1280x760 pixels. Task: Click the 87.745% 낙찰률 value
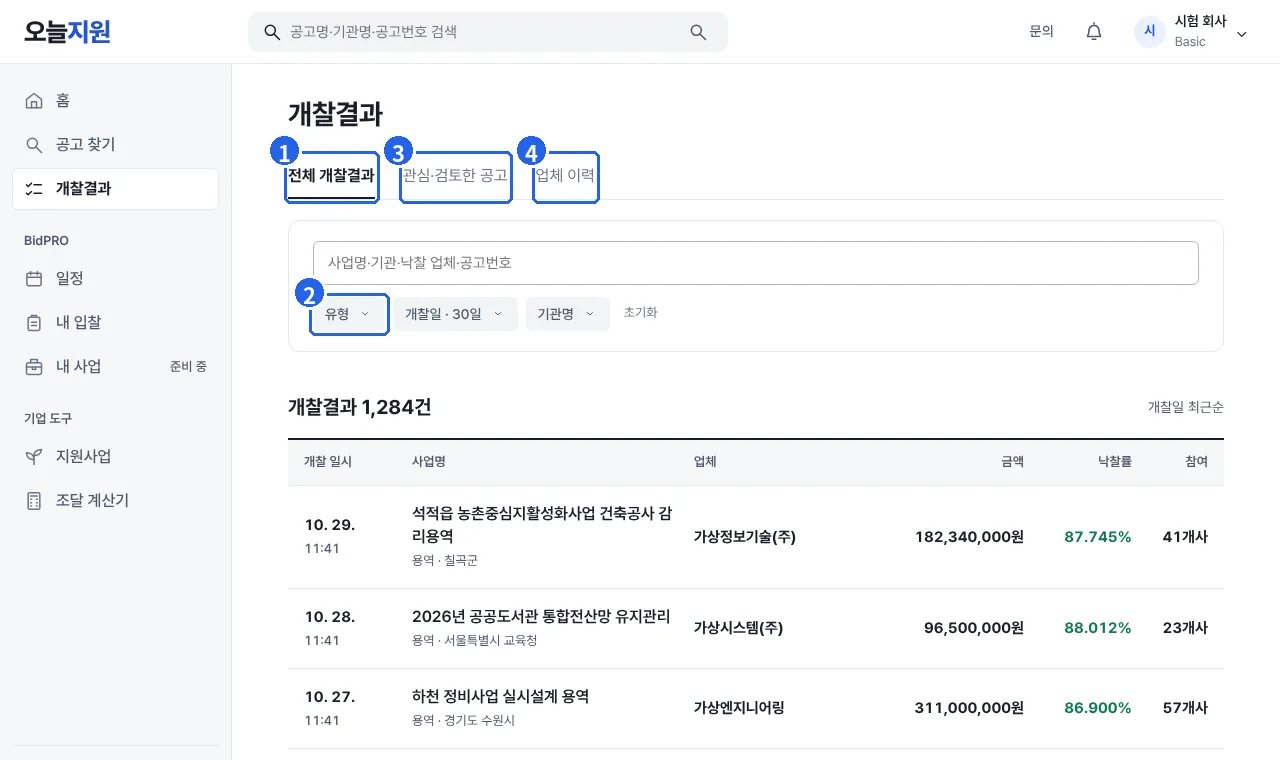(1098, 537)
